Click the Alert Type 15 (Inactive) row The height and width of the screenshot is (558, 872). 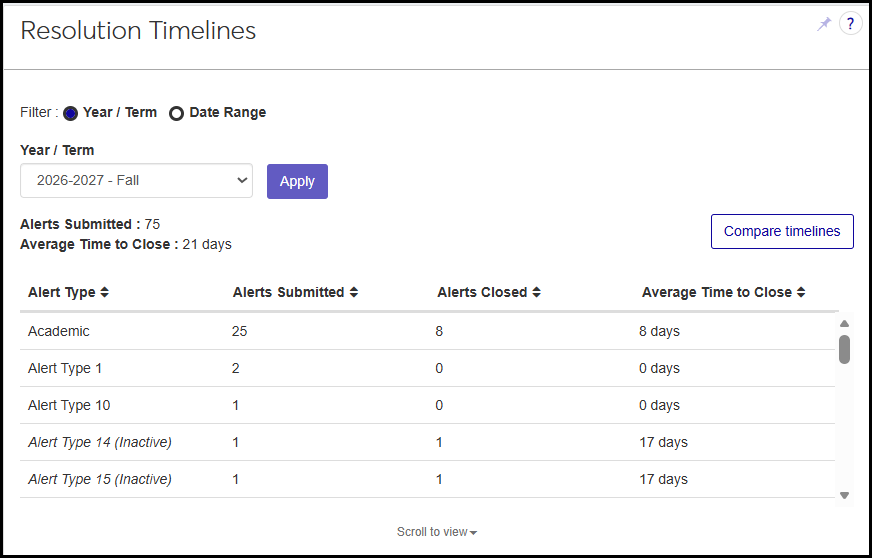[x=427, y=479]
